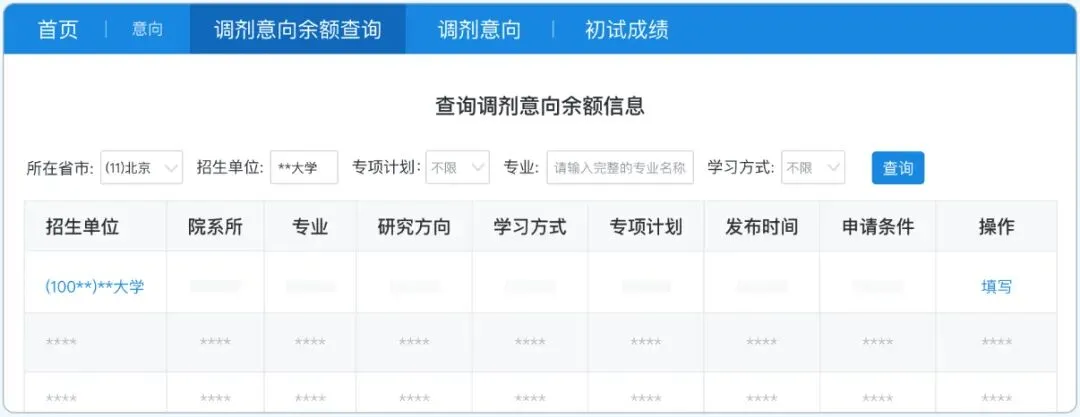Open the (100**)**大学 link
The height and width of the screenshot is (417, 1080).
point(94,287)
